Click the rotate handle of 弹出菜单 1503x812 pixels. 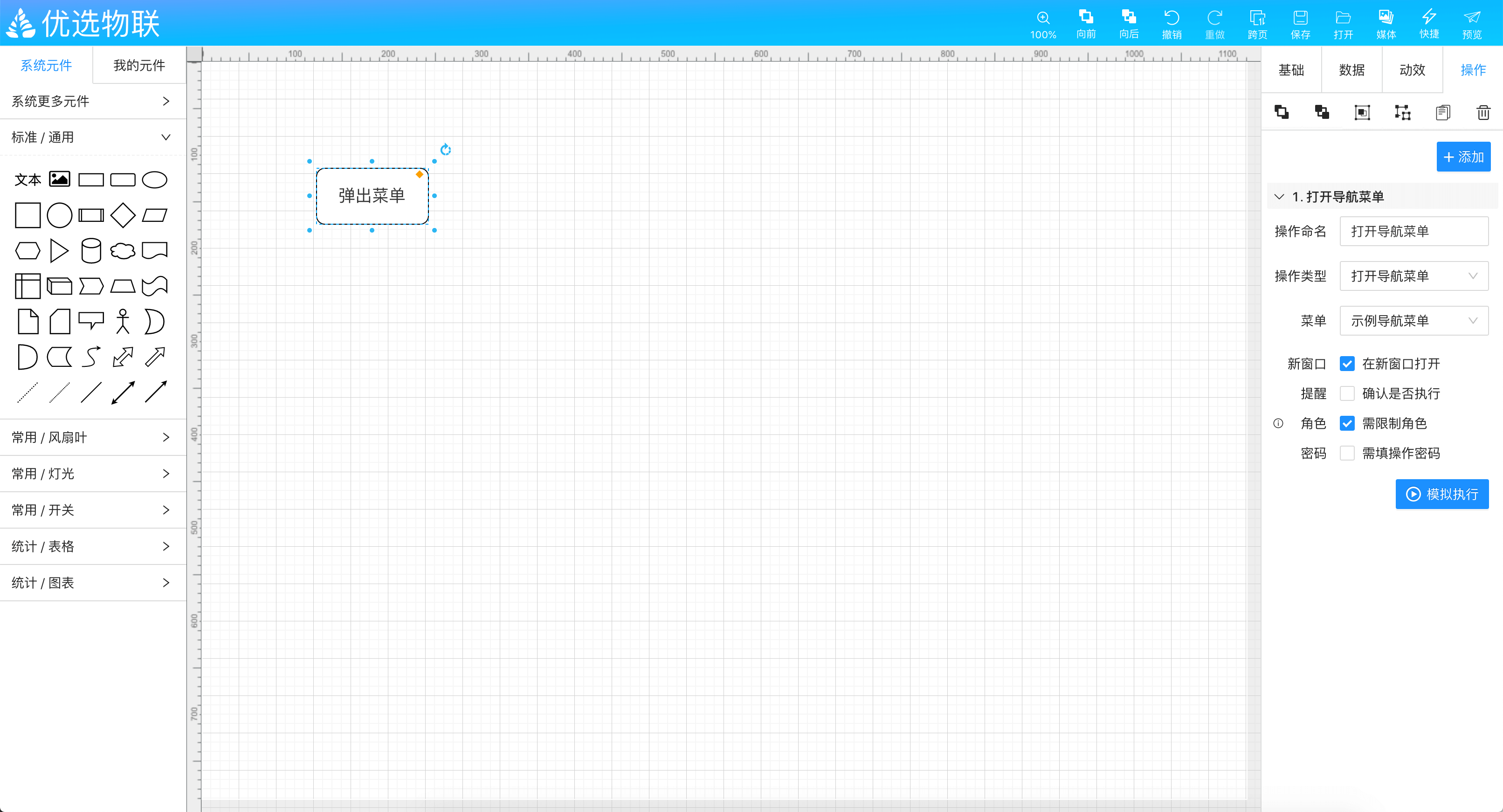pos(445,150)
